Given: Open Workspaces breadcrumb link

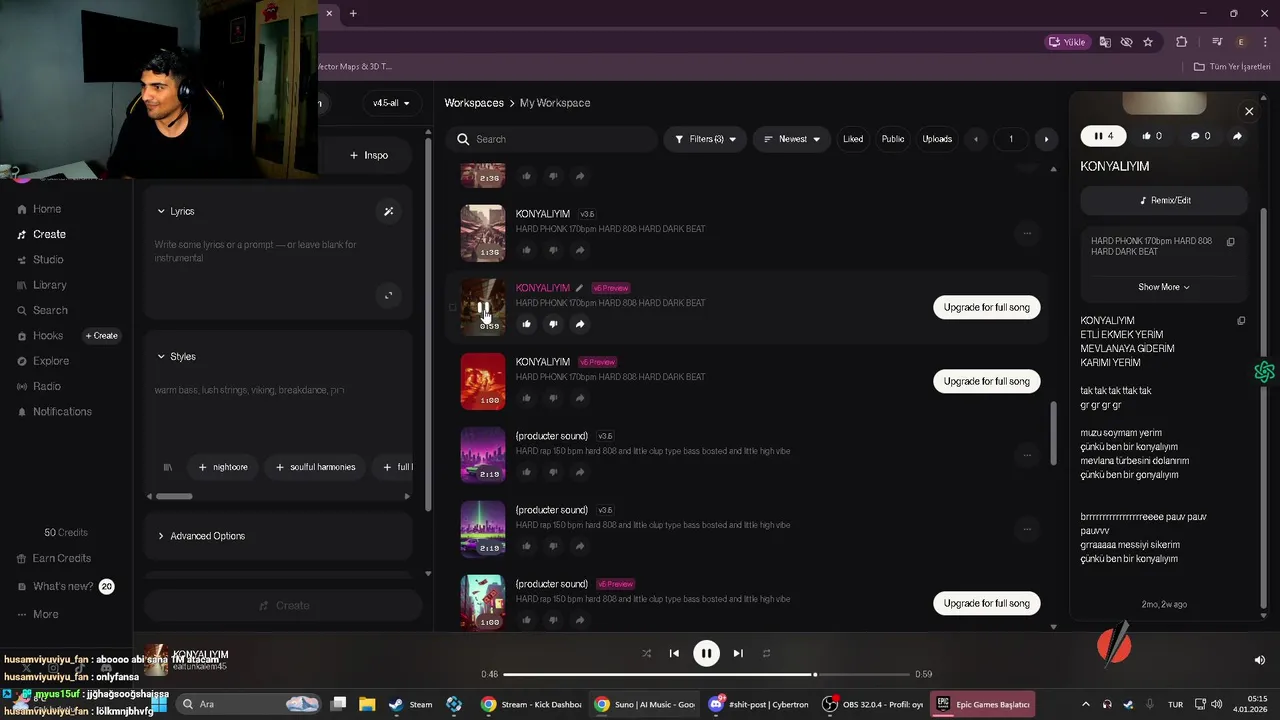Looking at the screenshot, I should click(474, 103).
